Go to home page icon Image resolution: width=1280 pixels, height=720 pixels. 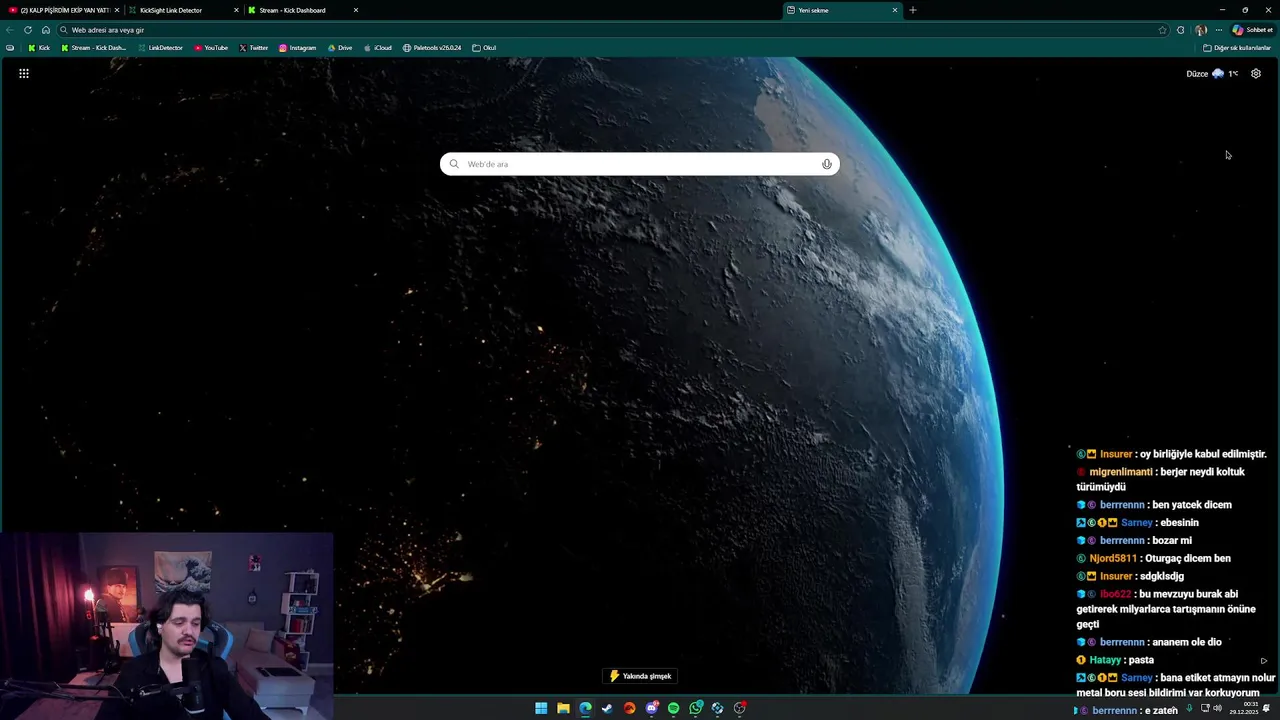45,30
